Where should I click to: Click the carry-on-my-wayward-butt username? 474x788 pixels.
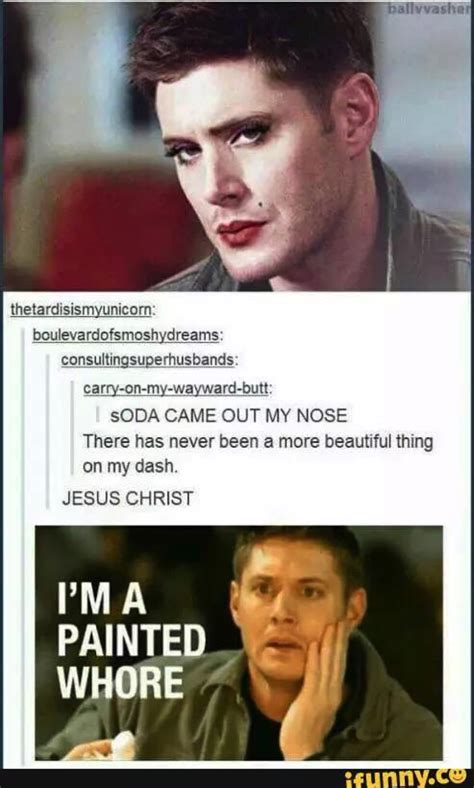point(178,387)
